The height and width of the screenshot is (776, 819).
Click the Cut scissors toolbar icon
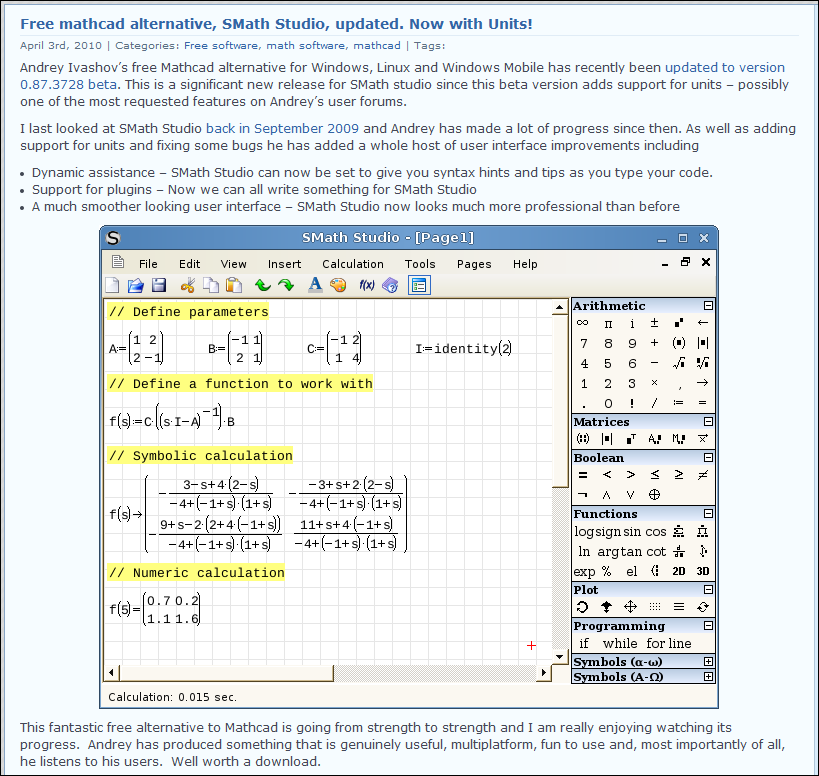point(187,286)
